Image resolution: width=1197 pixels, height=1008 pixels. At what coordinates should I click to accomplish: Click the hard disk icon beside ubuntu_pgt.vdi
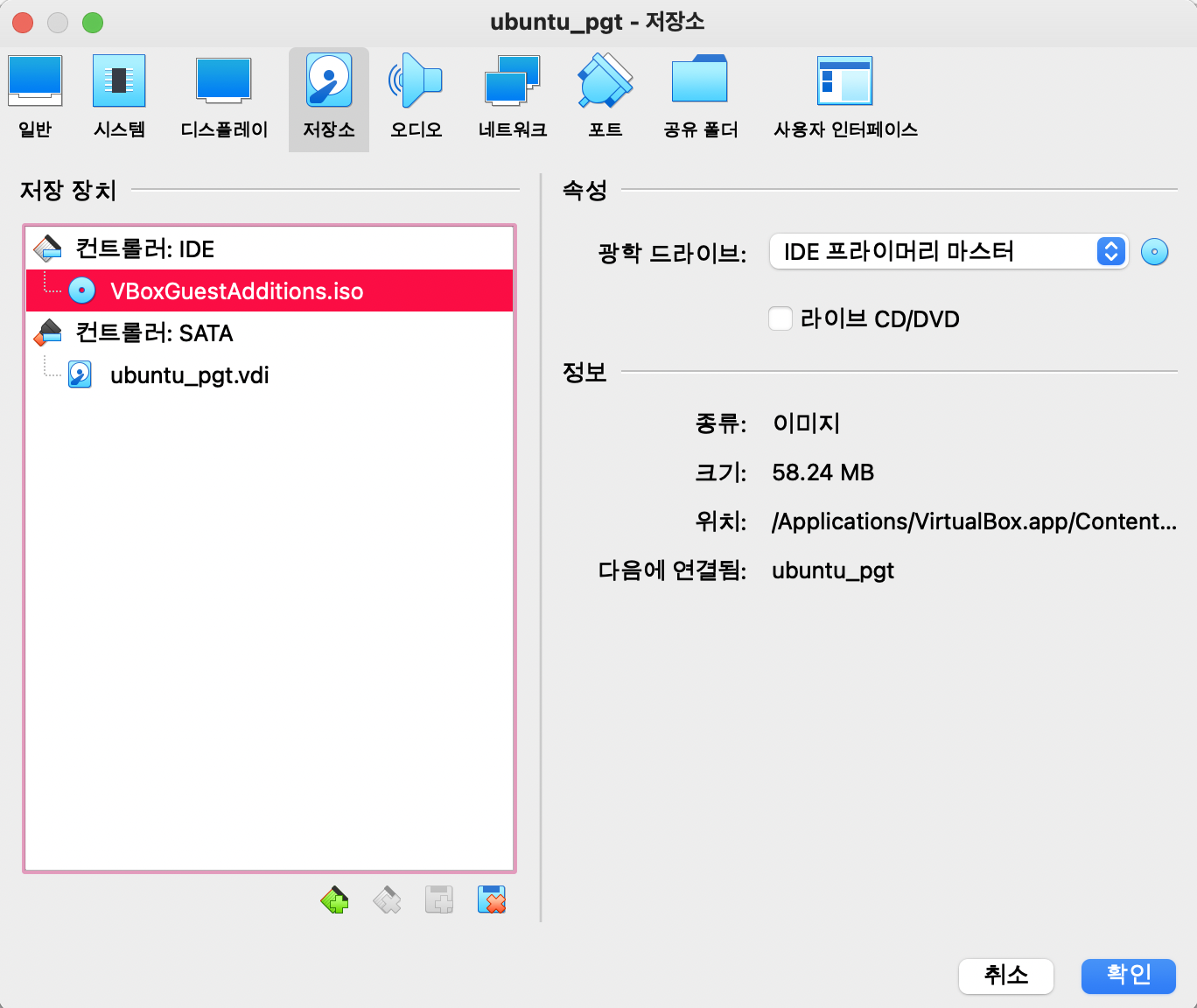point(80,374)
